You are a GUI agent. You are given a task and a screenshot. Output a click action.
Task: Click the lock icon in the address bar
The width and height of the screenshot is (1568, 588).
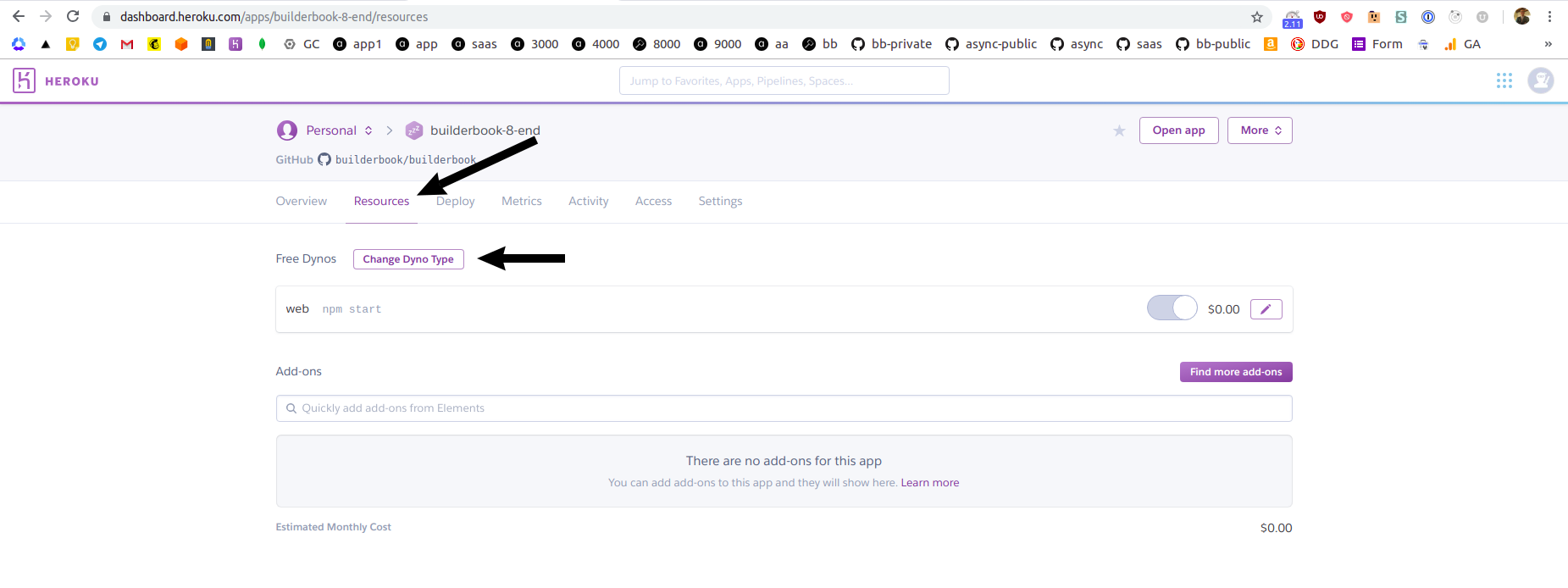pyautogui.click(x=107, y=17)
